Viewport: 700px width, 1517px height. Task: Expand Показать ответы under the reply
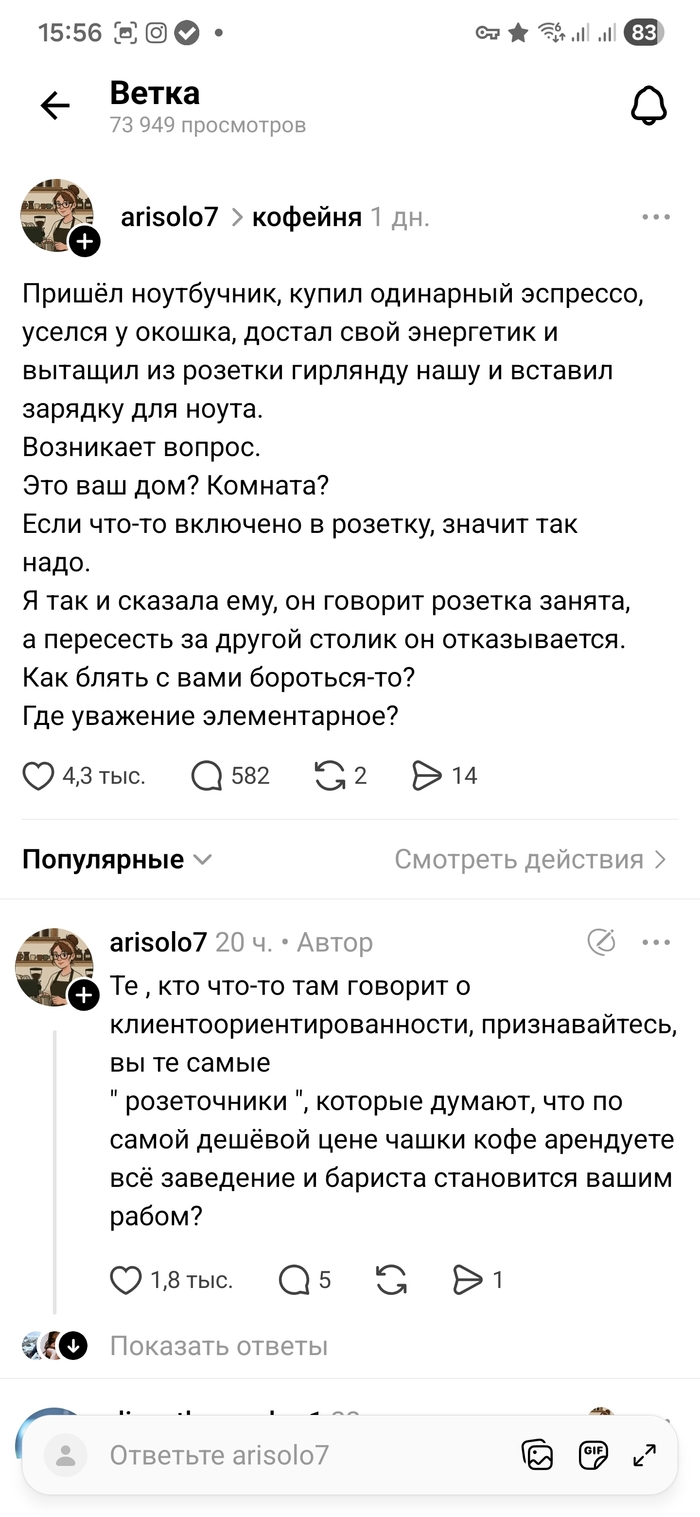tap(218, 1346)
